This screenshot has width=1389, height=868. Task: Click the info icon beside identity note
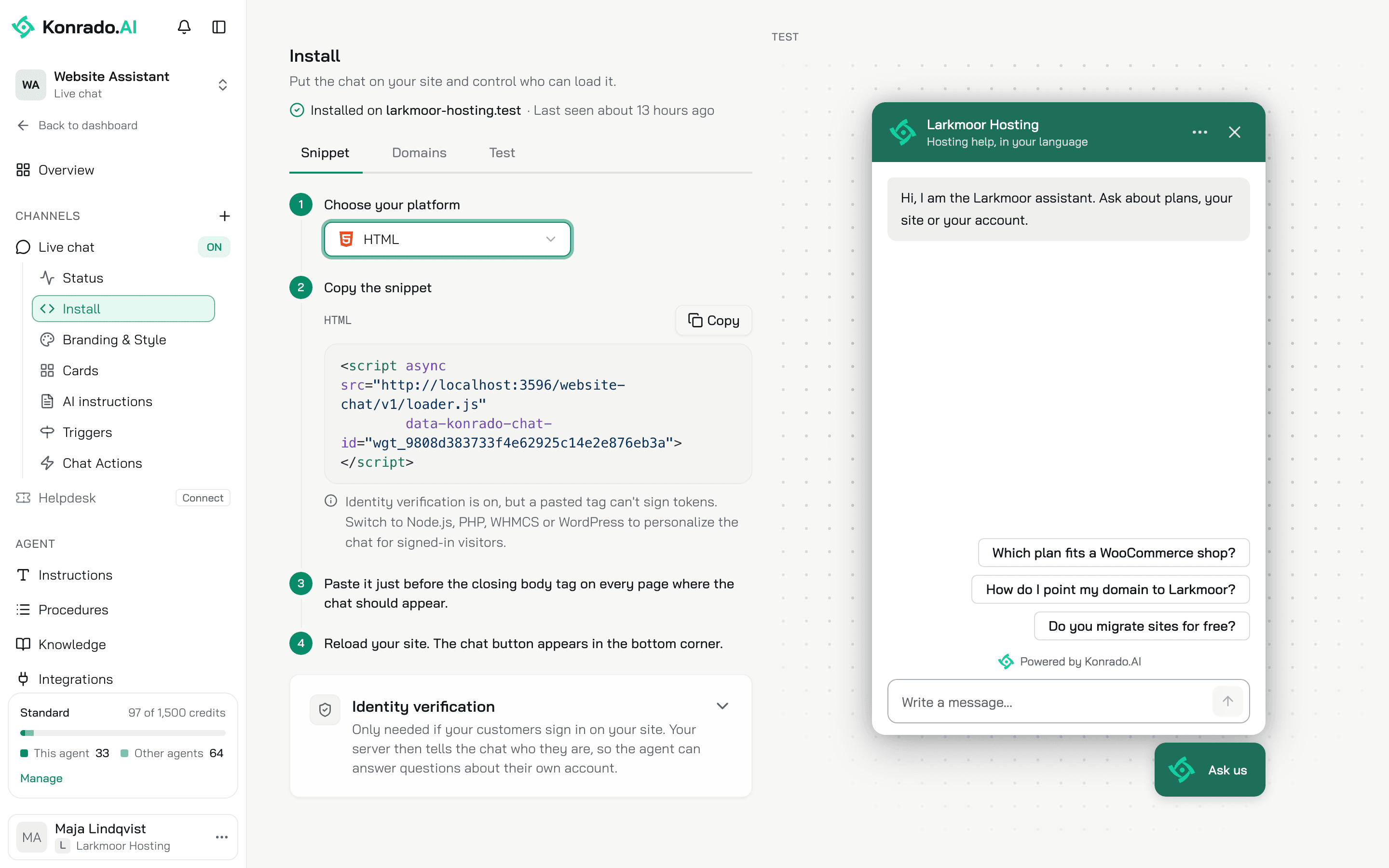[x=330, y=501]
